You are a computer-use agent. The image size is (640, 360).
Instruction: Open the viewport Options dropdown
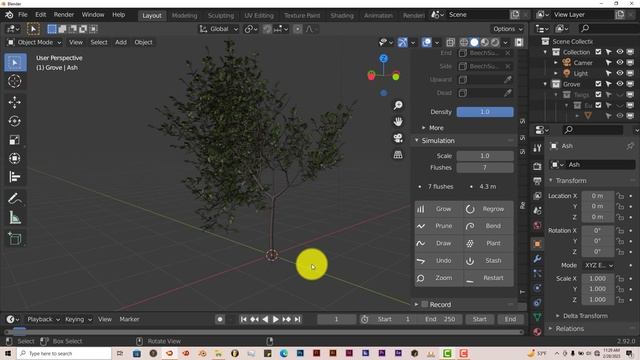(507, 29)
